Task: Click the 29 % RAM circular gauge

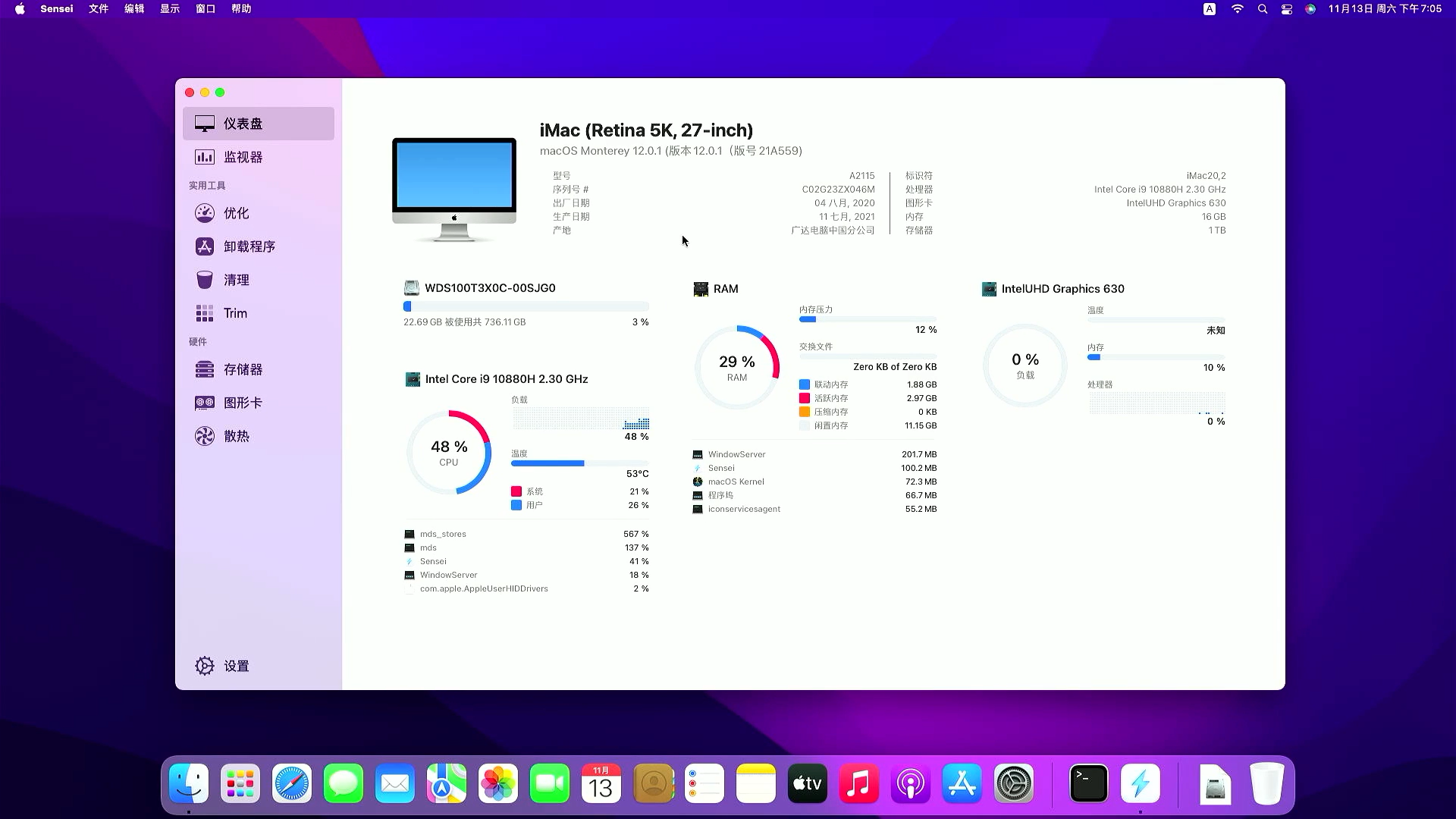Action: 737,368
